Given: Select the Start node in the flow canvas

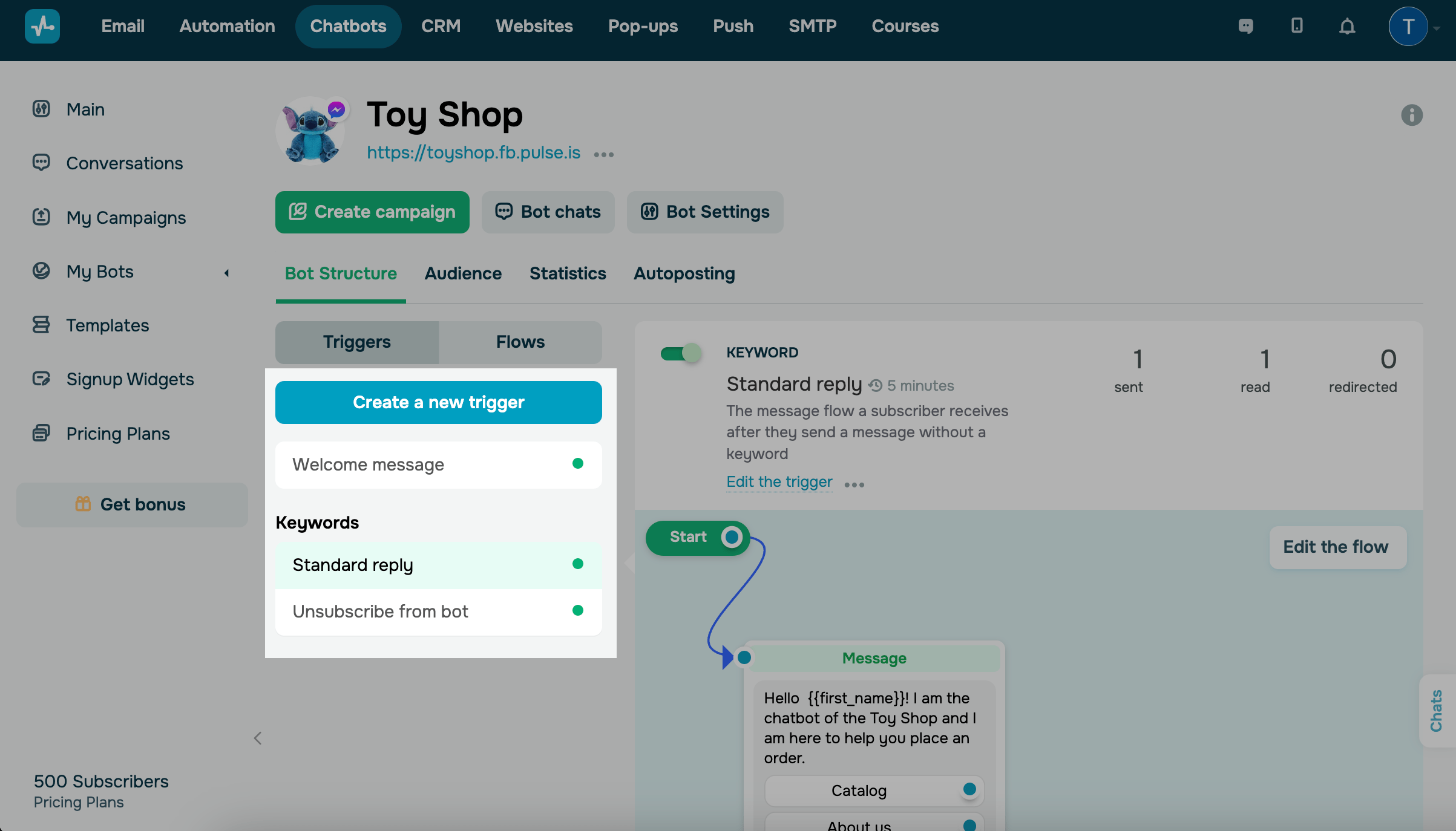Looking at the screenshot, I should click(x=697, y=538).
